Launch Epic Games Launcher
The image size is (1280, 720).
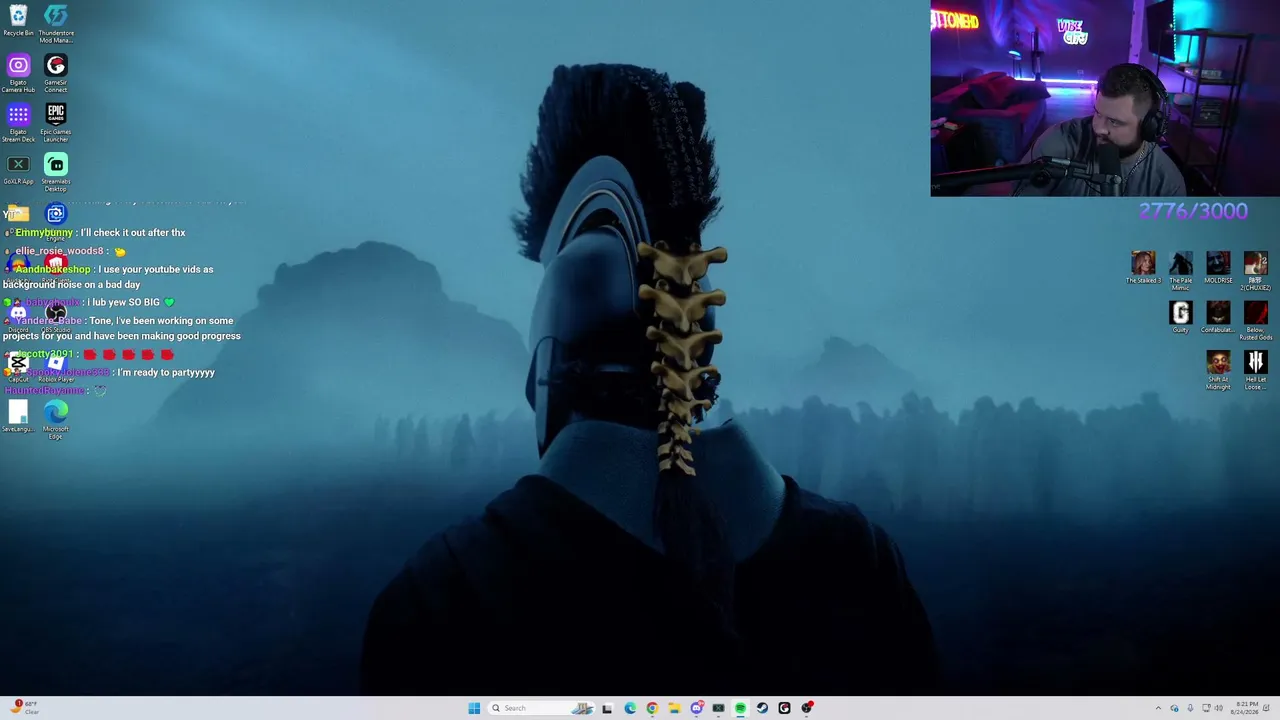[x=56, y=123]
